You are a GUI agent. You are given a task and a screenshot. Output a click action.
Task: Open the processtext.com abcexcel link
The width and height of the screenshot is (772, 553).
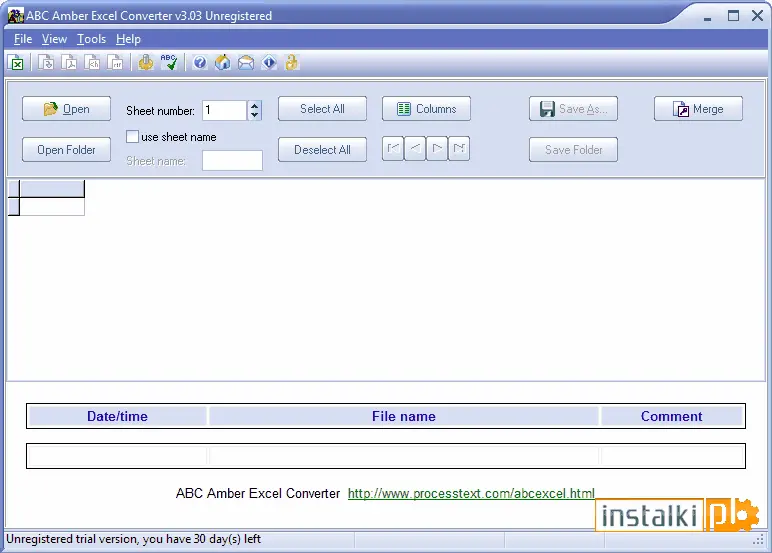471,493
